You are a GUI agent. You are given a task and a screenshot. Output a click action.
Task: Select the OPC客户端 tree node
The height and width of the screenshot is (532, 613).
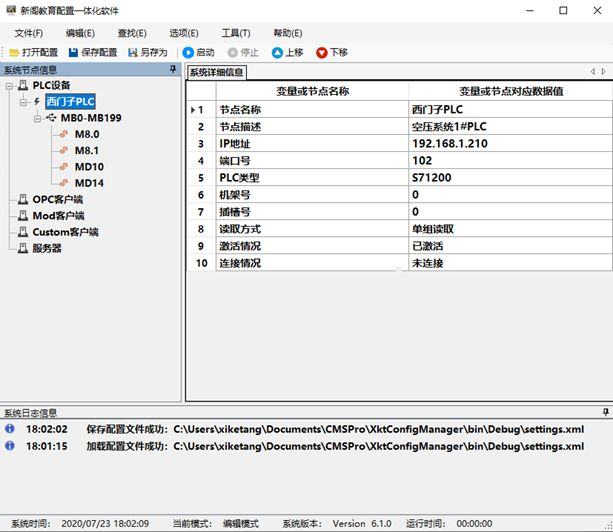(x=57, y=199)
